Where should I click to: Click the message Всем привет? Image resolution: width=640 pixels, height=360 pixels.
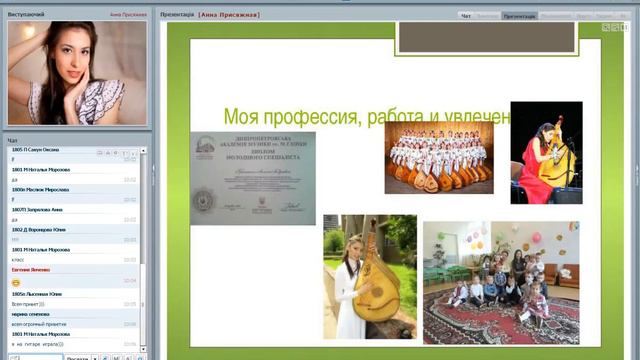coord(28,304)
